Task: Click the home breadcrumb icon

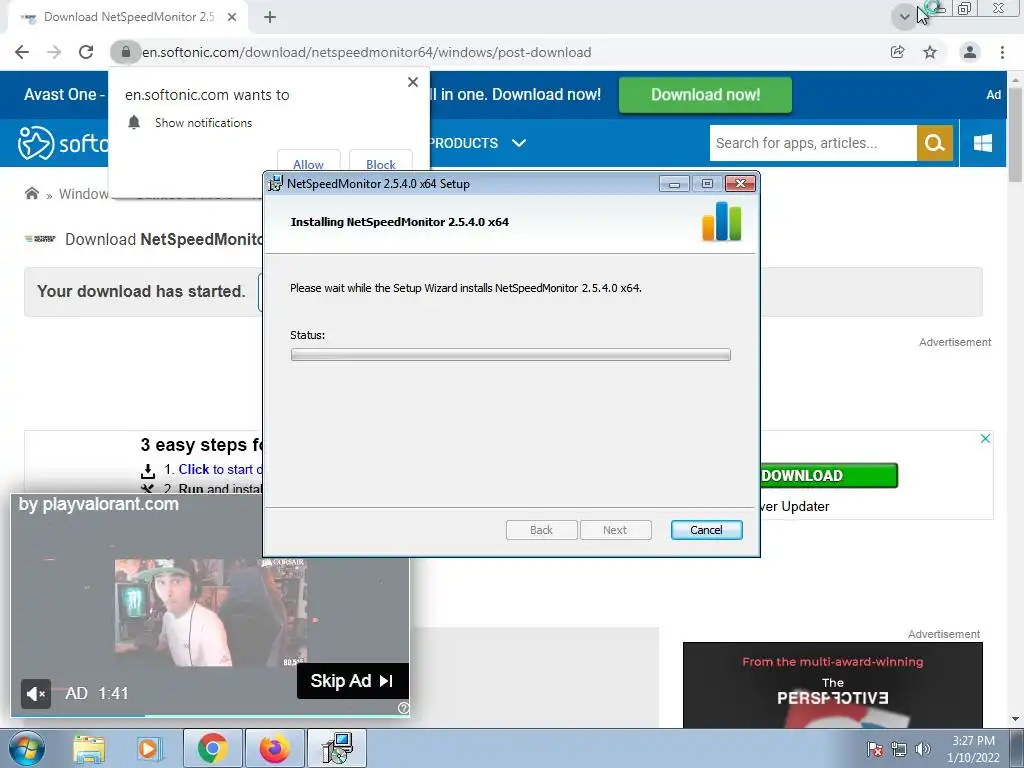Action: [31, 193]
